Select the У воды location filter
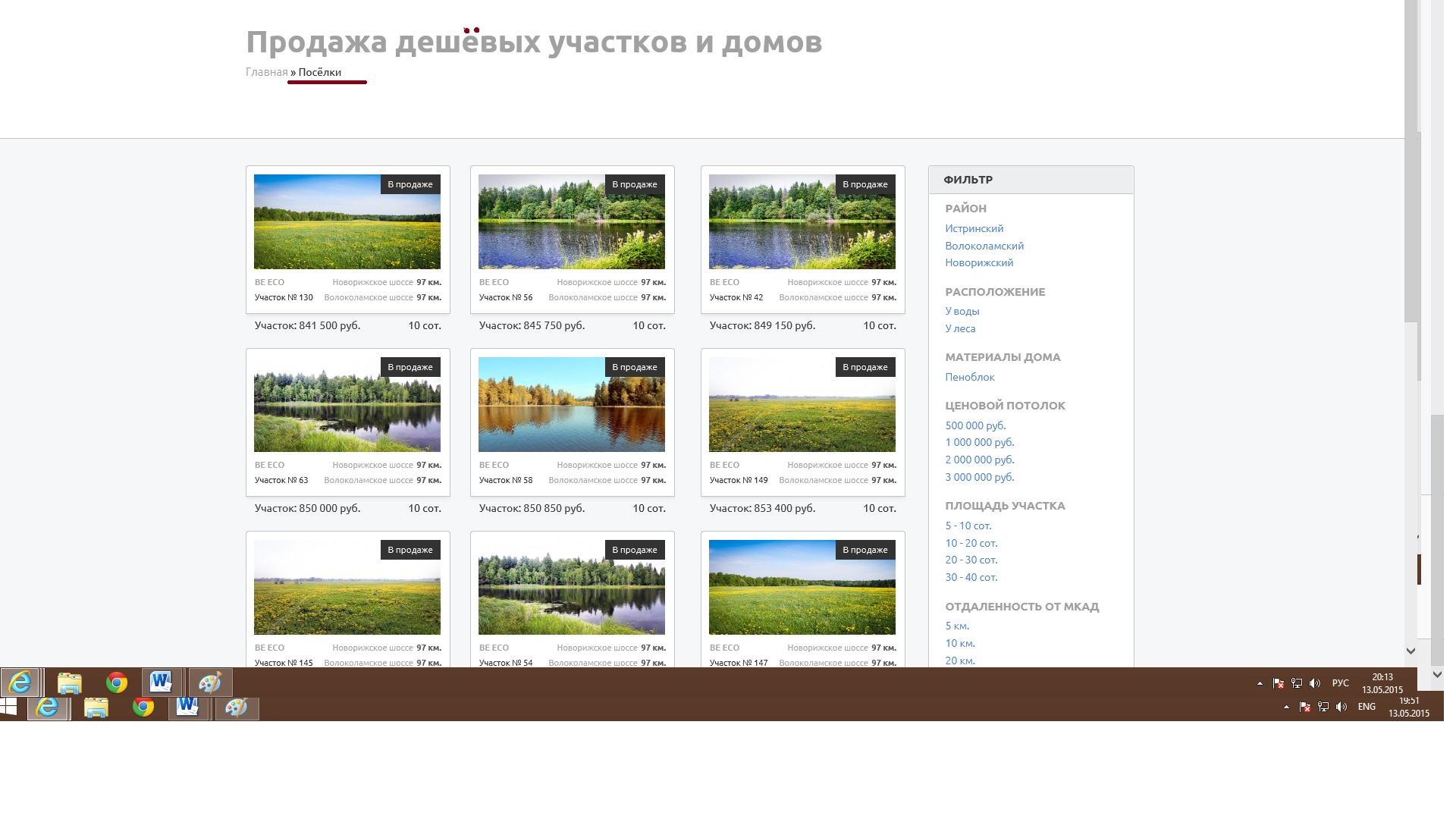The width and height of the screenshot is (1456, 819). pyautogui.click(x=962, y=311)
